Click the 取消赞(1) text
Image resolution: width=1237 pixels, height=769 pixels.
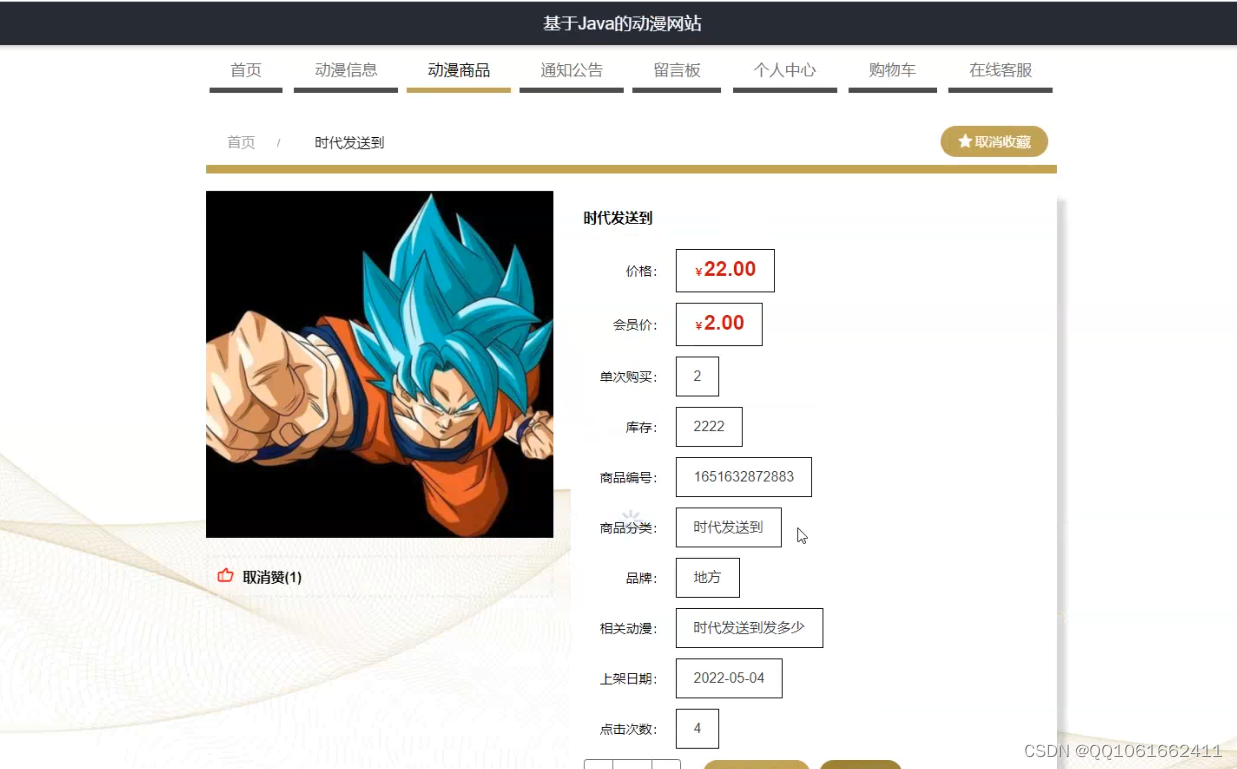click(x=272, y=577)
